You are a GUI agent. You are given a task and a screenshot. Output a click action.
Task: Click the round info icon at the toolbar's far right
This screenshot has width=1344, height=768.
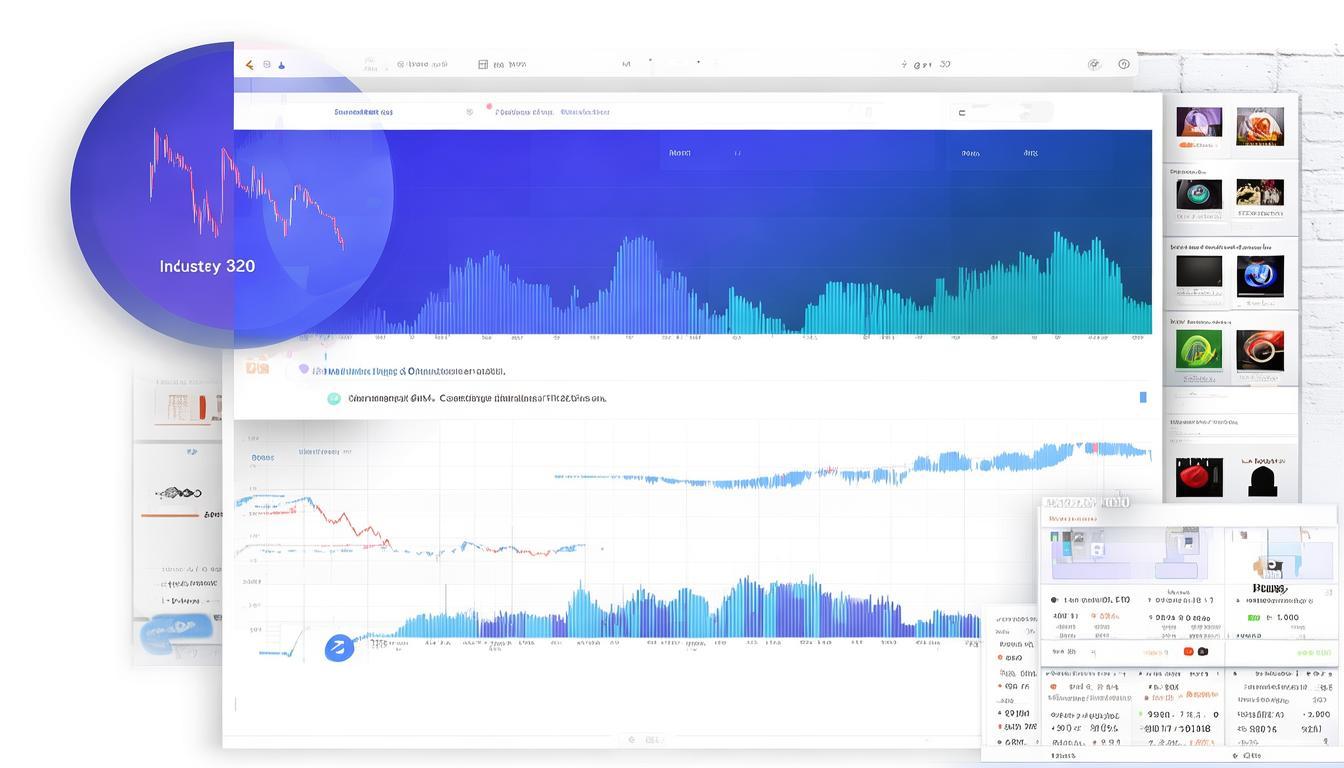tap(1124, 64)
